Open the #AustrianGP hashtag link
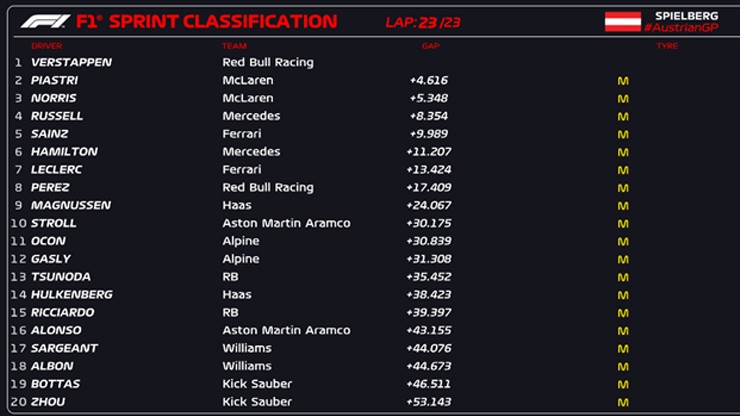 click(x=686, y=28)
